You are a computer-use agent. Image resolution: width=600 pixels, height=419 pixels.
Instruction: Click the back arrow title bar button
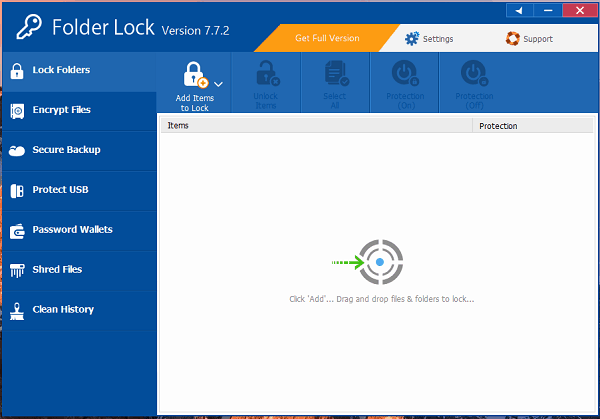tap(519, 10)
